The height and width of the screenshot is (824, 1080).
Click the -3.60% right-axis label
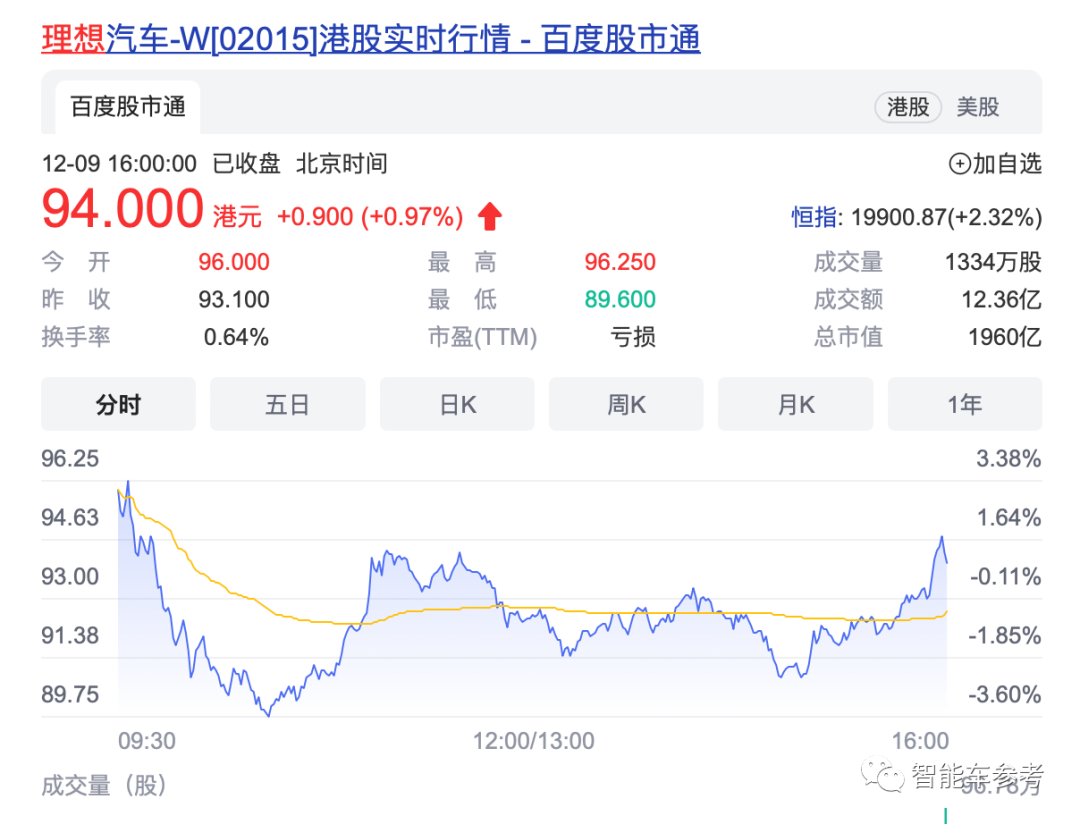(1005, 694)
